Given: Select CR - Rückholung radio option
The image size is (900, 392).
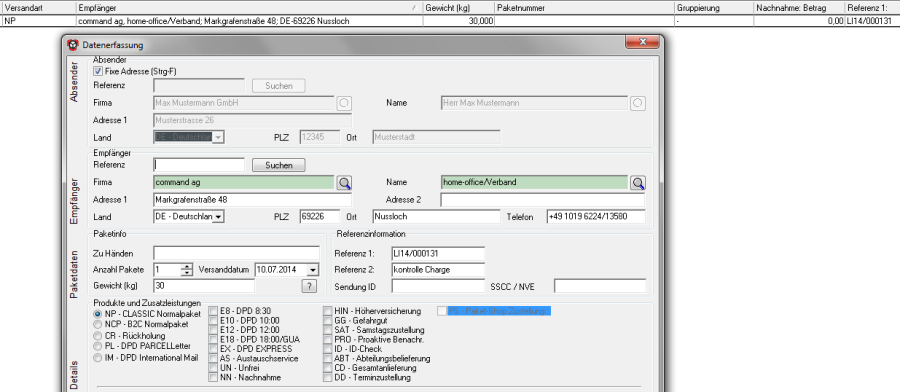Looking at the screenshot, I should point(98,335).
